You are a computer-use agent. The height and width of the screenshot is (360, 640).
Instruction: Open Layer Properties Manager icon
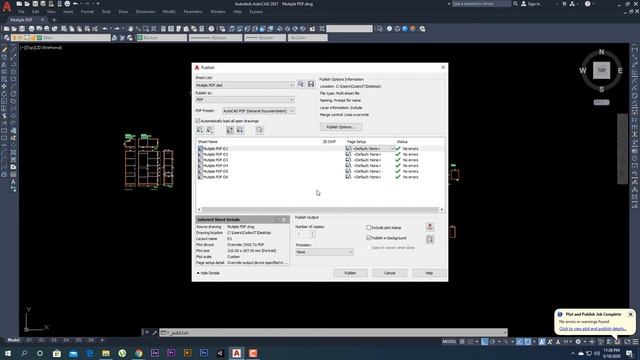point(7,38)
